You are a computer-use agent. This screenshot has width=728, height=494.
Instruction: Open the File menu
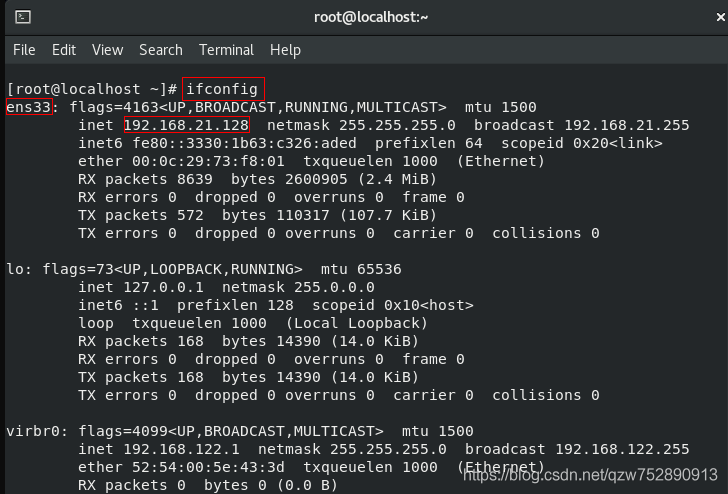point(24,50)
